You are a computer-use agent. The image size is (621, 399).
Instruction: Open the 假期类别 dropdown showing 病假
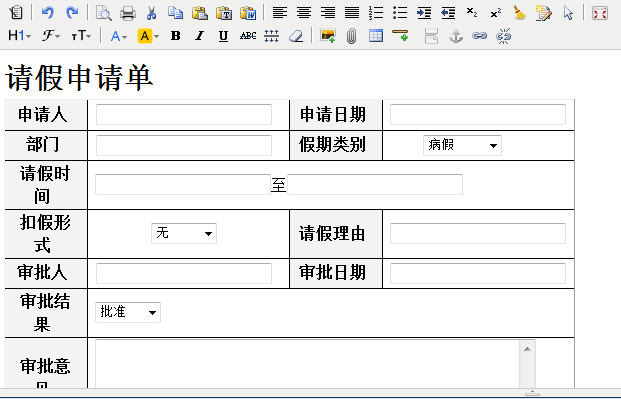pyautogui.click(x=462, y=145)
